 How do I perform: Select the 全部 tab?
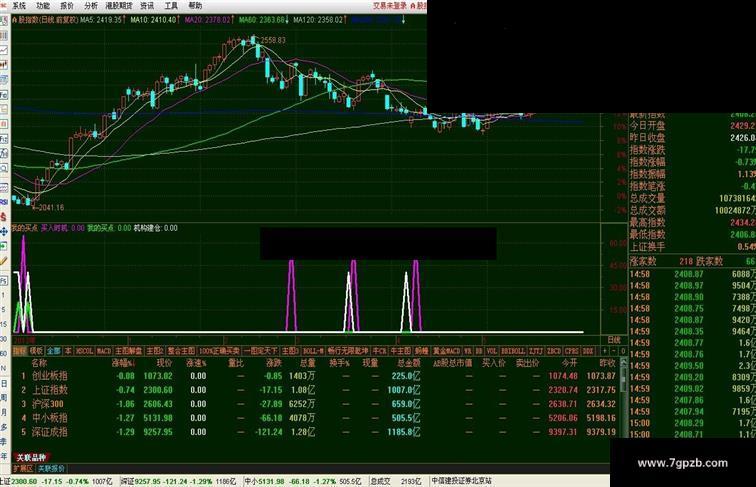(x=54, y=351)
